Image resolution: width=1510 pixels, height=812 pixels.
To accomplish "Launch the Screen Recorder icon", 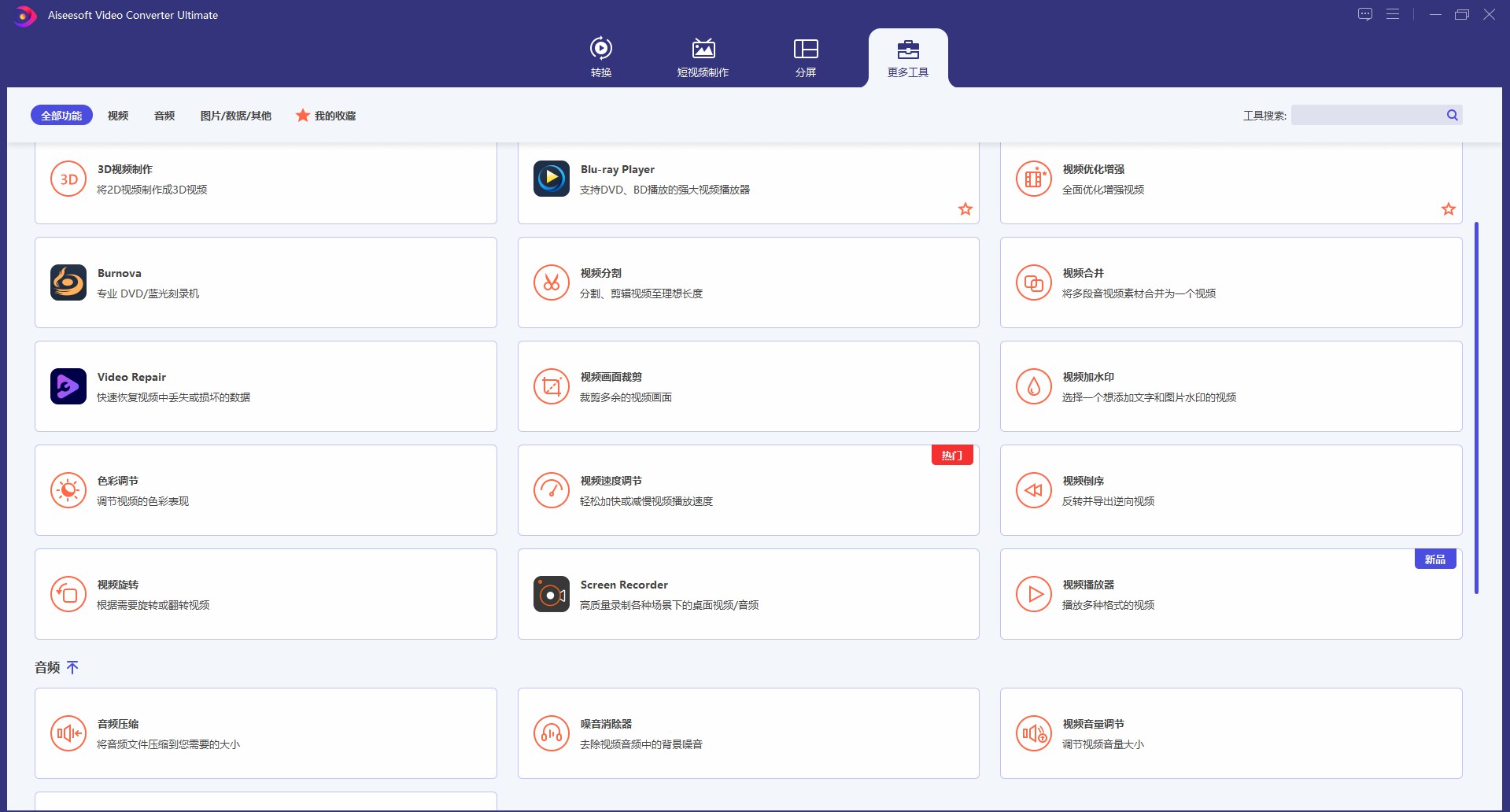I will click(552, 594).
